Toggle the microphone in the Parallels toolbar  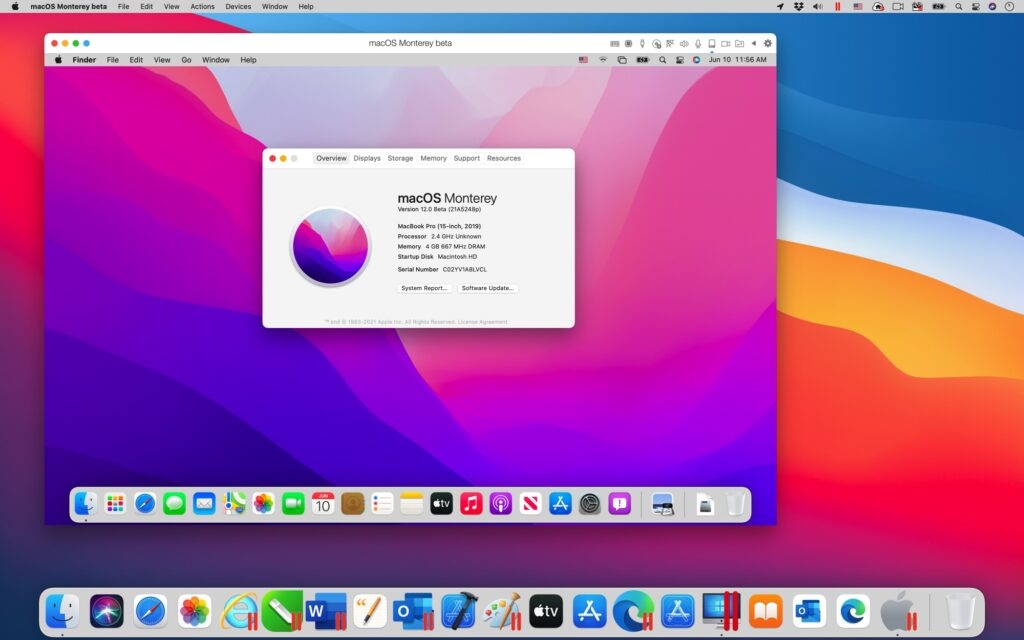[698, 43]
